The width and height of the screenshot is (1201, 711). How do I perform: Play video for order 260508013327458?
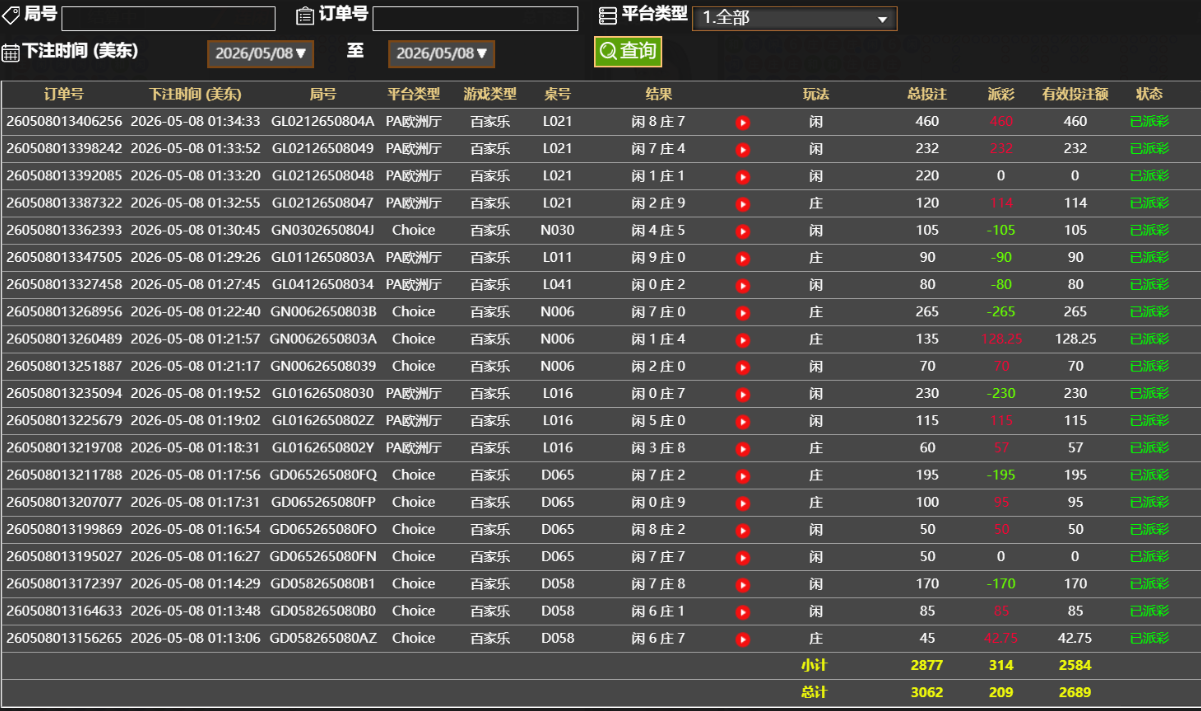(x=743, y=285)
